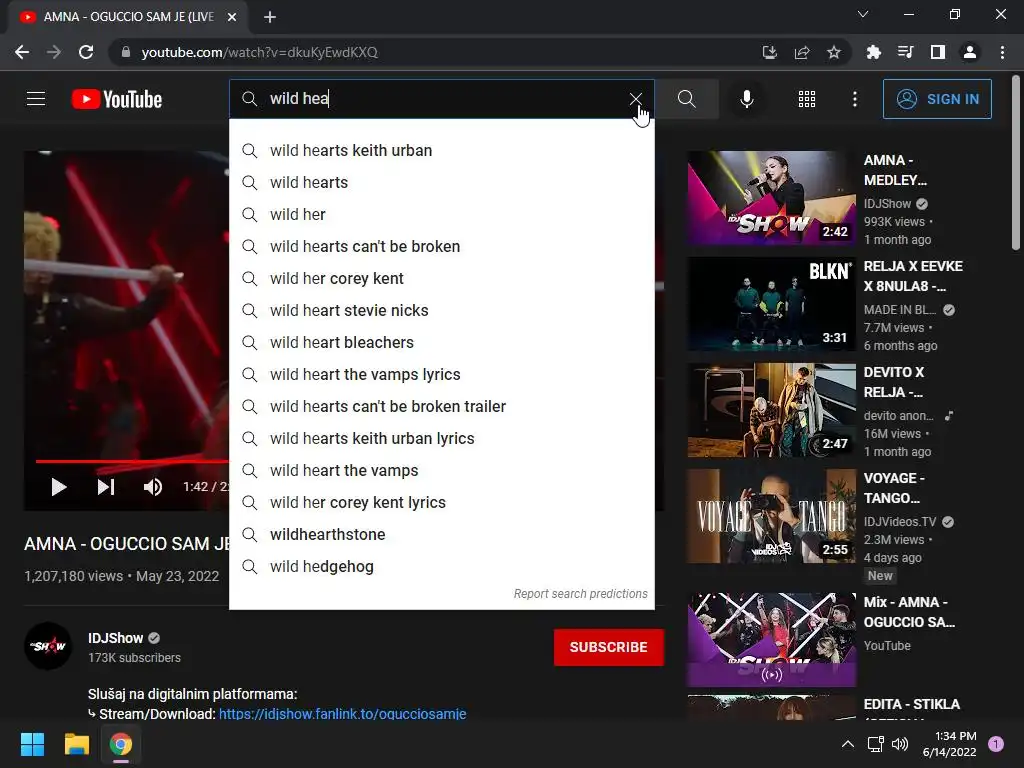Open the Chrome profile icon
The height and width of the screenshot is (768, 1024).
tap(970, 52)
